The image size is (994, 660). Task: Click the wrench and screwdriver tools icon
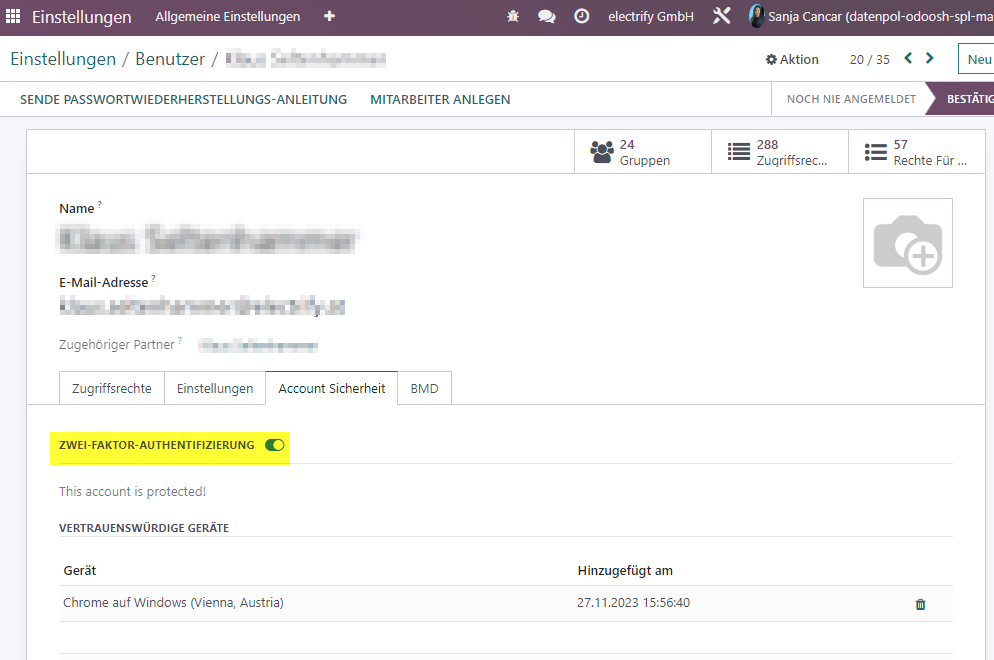click(x=721, y=16)
